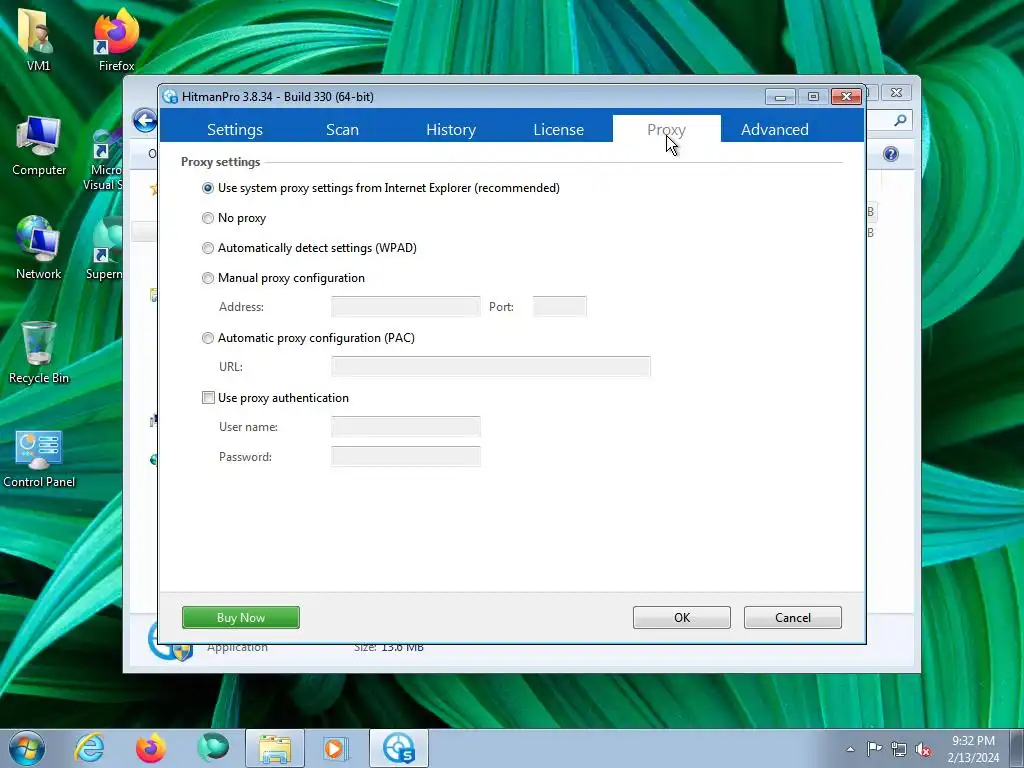Click the PAC URL field
The height and width of the screenshot is (768, 1024).
coord(490,366)
